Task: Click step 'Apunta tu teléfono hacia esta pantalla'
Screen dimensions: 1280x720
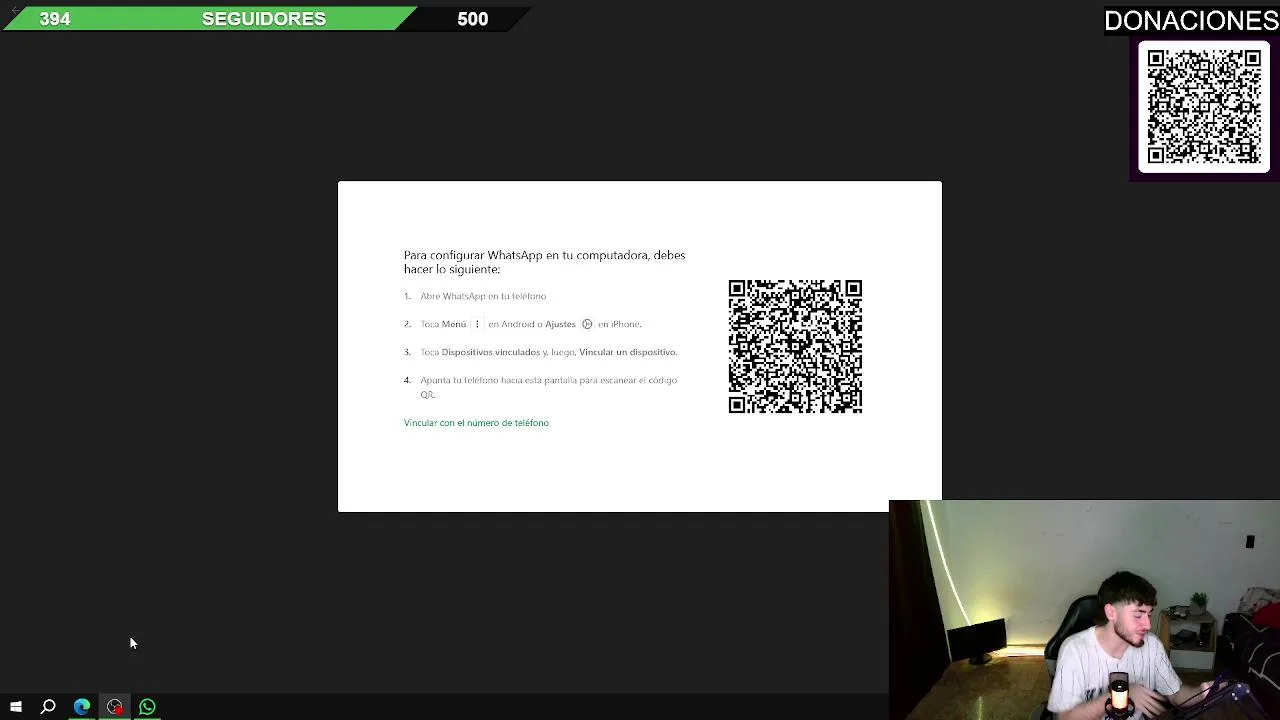Action: click(x=548, y=387)
